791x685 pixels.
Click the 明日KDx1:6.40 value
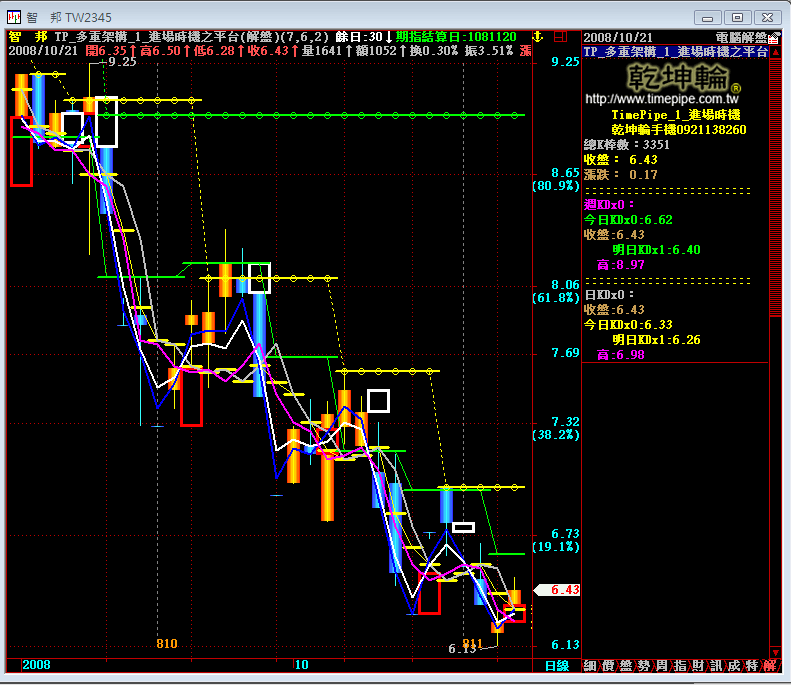(656, 250)
